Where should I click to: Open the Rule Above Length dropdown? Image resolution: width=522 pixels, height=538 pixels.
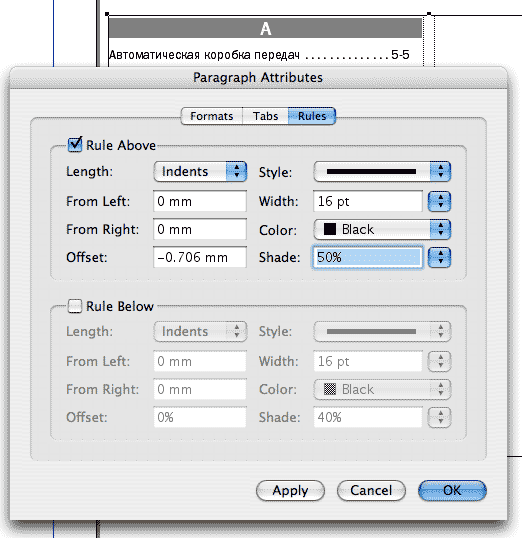(200, 171)
